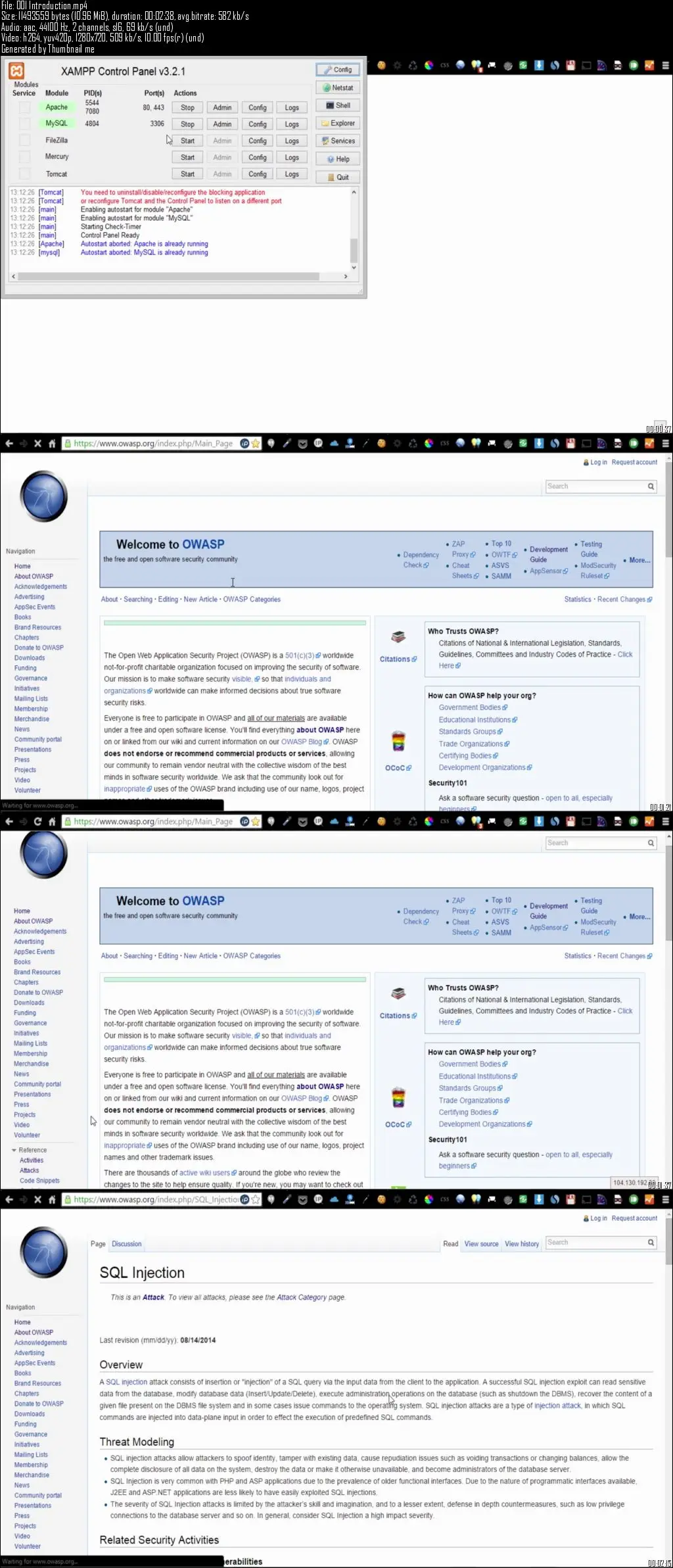Click the last revision date 08/14/2014
The width and height of the screenshot is (673, 1568).
coord(198,1340)
